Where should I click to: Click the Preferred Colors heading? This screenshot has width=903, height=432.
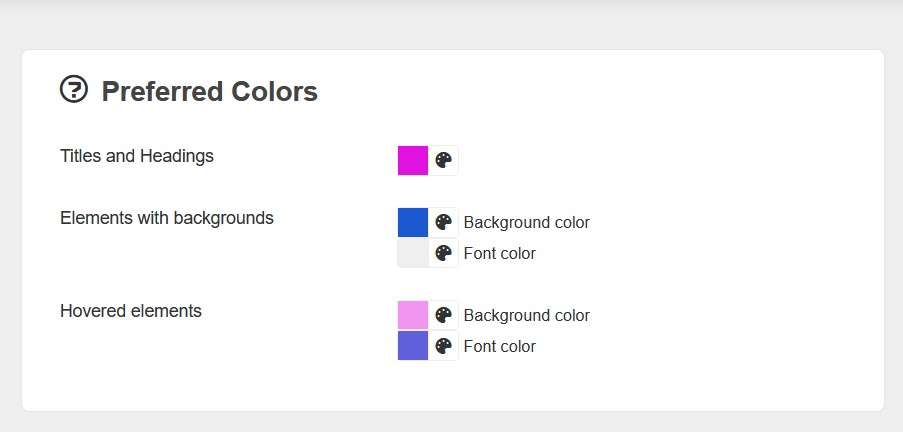click(209, 91)
